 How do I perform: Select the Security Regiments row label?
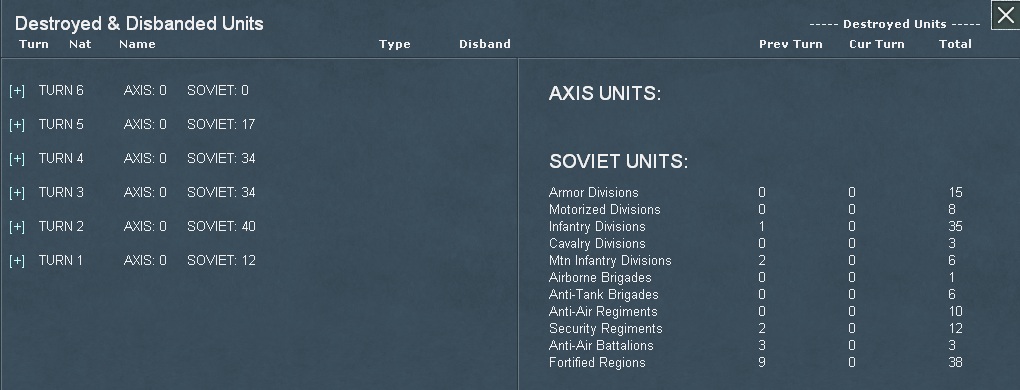pos(606,328)
